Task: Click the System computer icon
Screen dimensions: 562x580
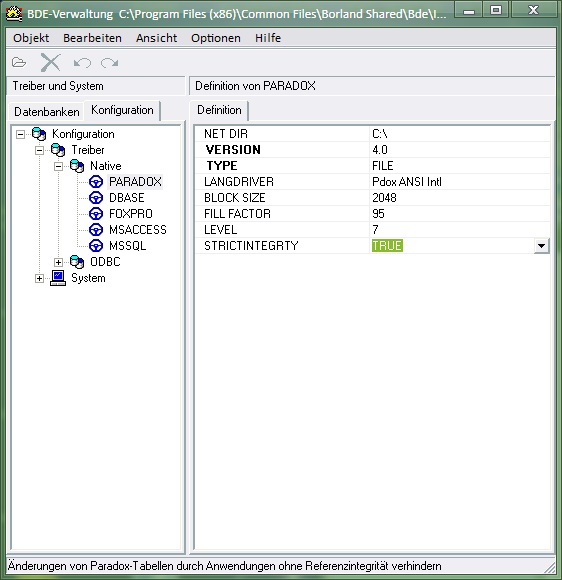Action: tap(58, 278)
